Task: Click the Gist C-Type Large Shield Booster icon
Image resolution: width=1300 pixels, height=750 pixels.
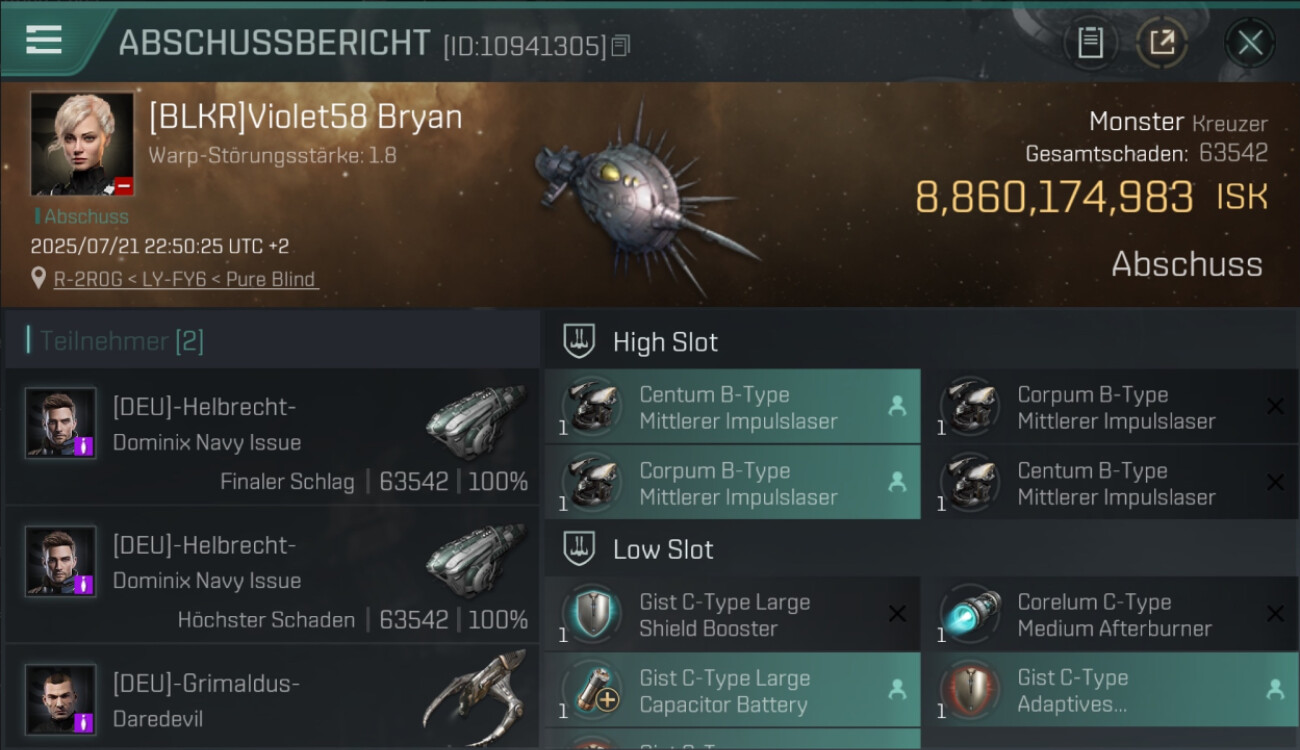Action: (591, 614)
